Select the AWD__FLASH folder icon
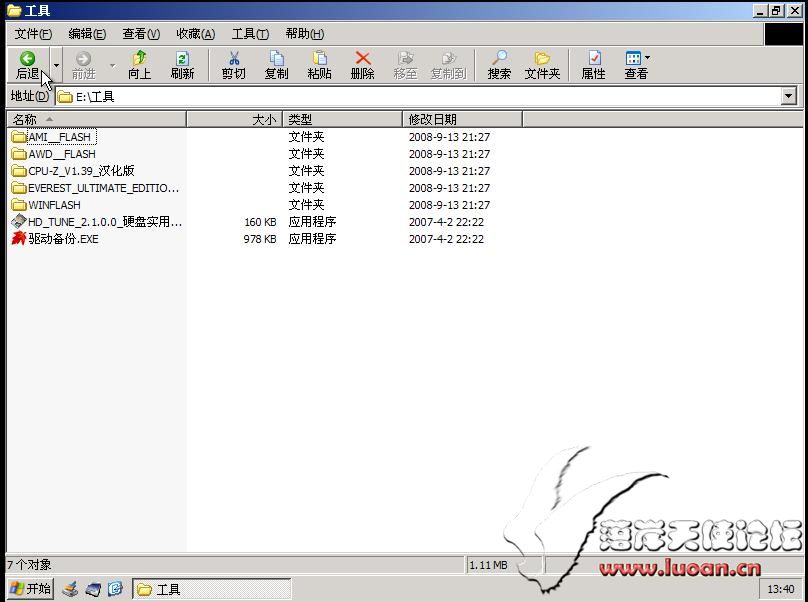 19,154
